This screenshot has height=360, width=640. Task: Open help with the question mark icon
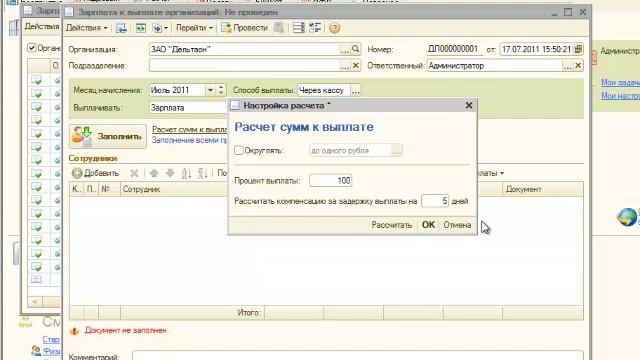pyautogui.click(x=334, y=28)
